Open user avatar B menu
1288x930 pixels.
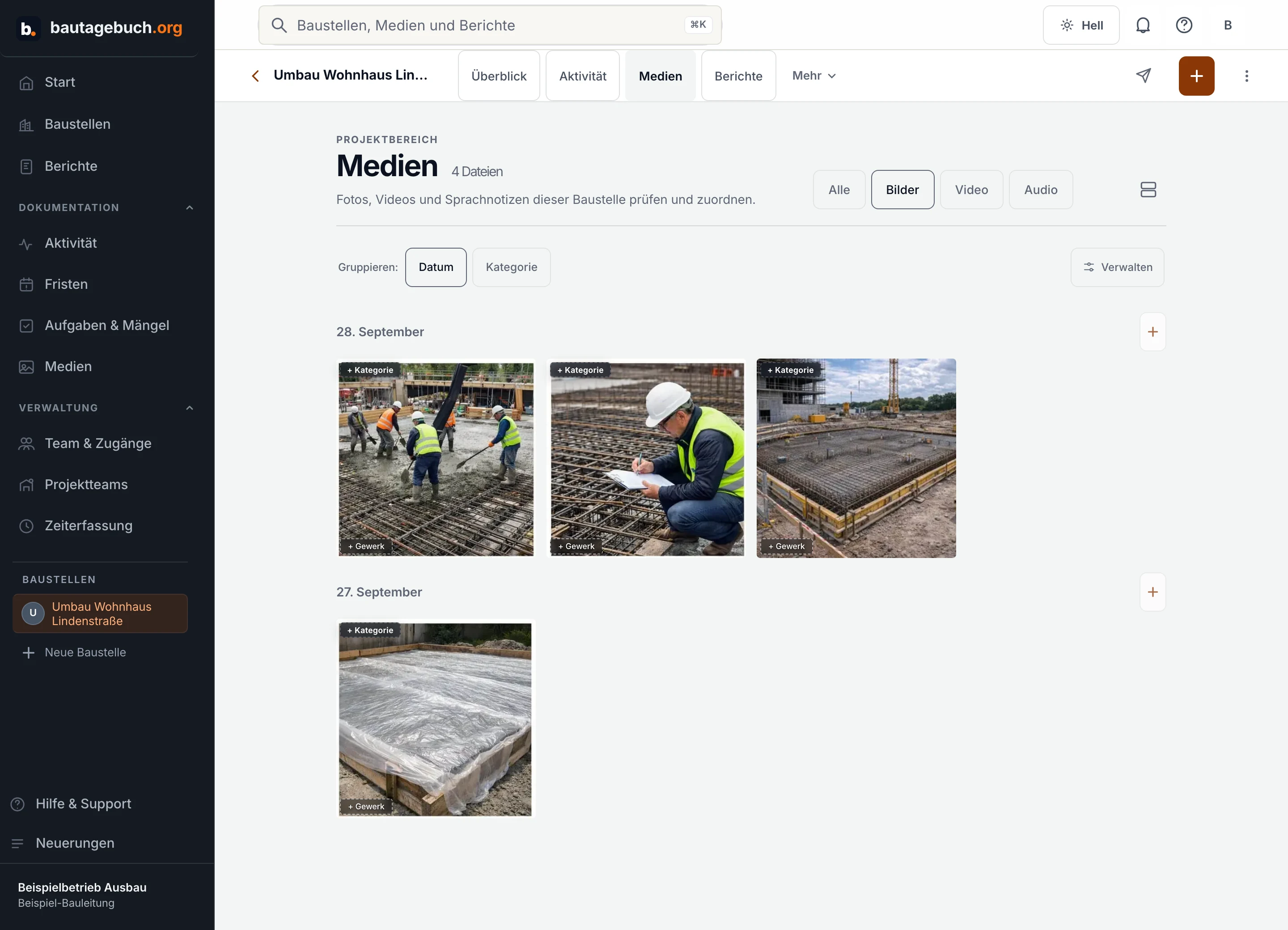click(1227, 25)
